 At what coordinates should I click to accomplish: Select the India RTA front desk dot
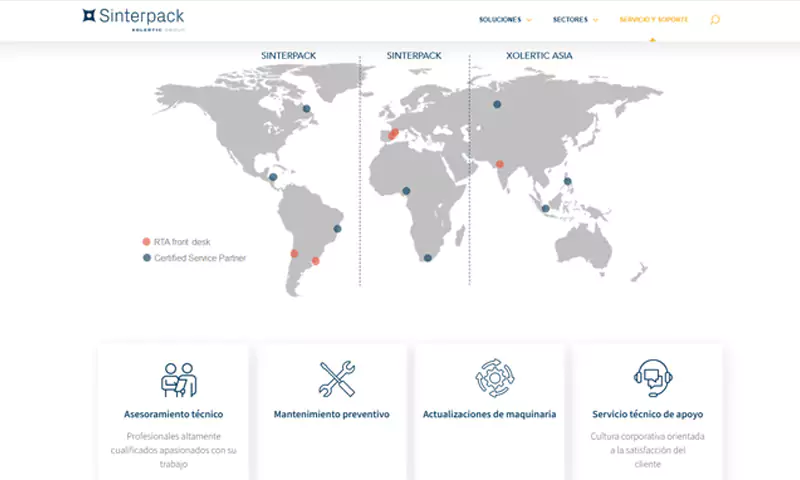click(499, 164)
